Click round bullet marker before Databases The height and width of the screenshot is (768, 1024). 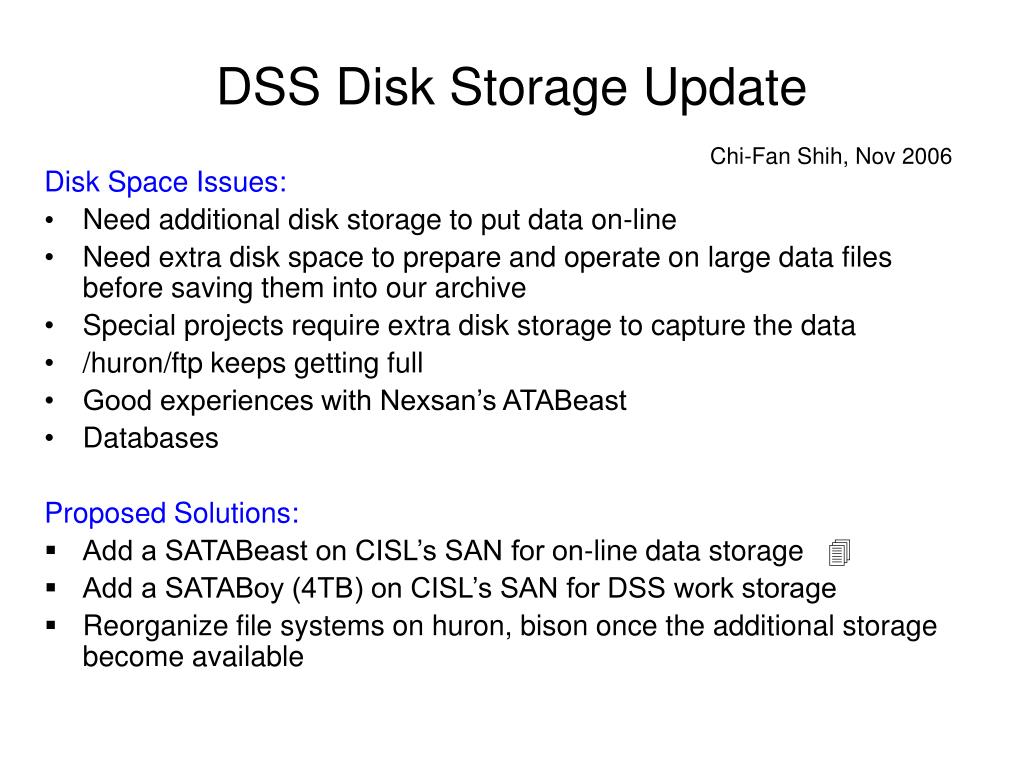click(50, 438)
